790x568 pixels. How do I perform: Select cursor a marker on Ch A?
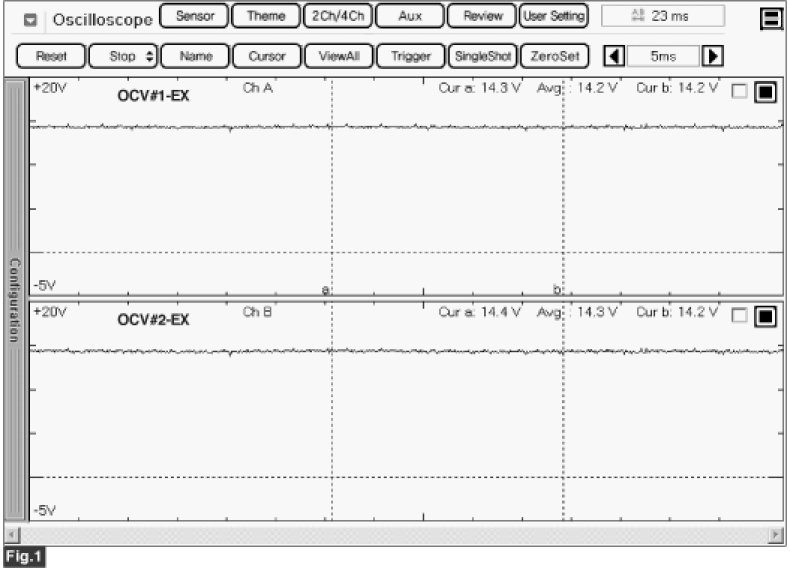[x=325, y=288]
